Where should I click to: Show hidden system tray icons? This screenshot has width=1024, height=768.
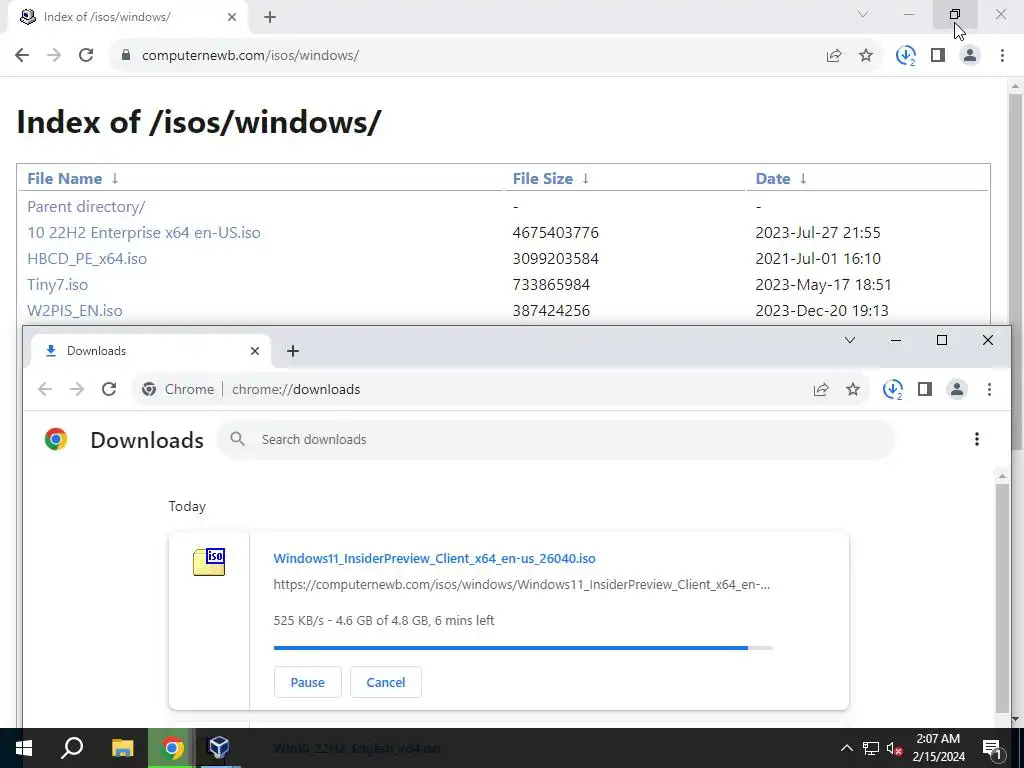point(846,748)
